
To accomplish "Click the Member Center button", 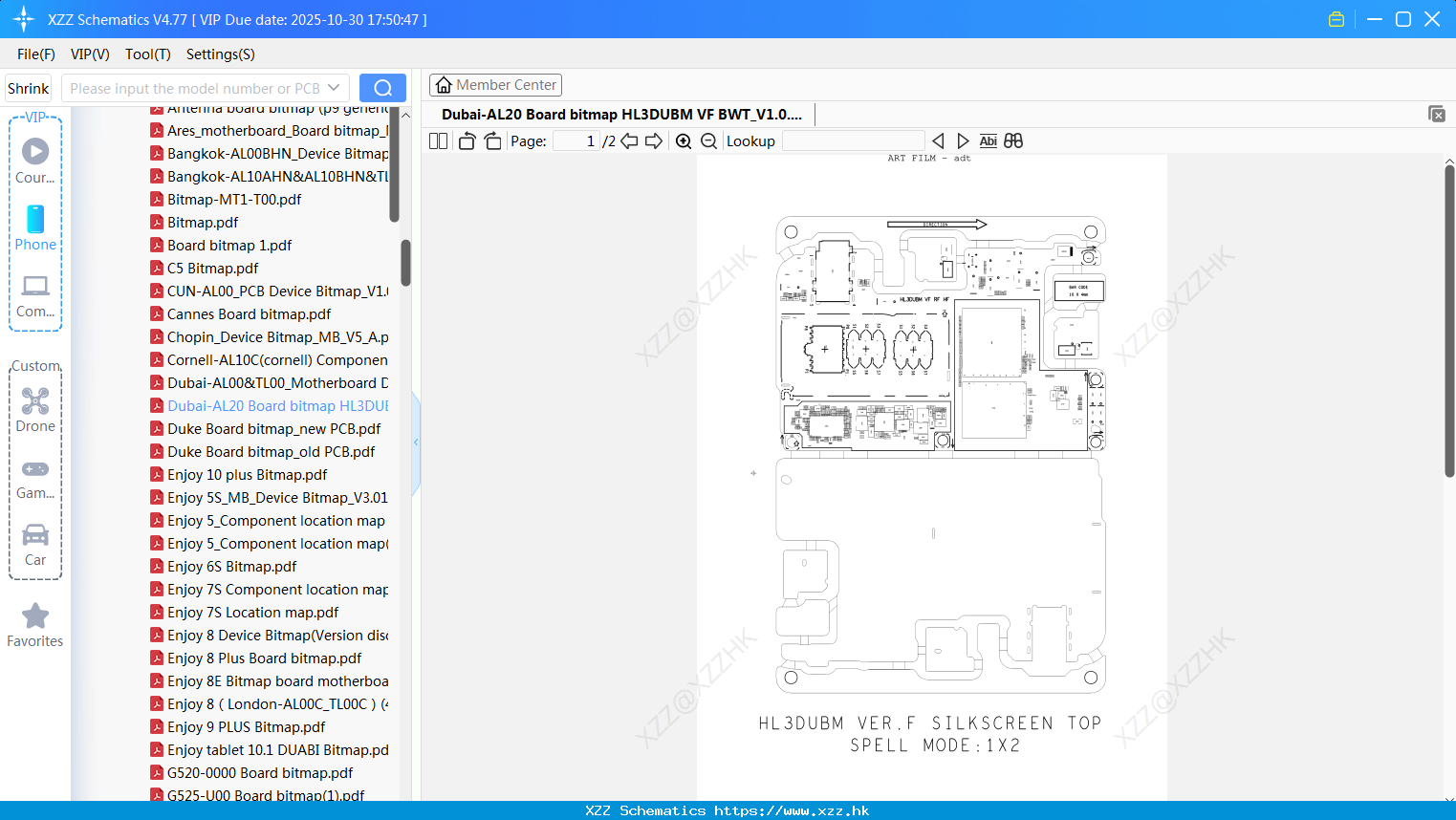I will click(x=495, y=84).
